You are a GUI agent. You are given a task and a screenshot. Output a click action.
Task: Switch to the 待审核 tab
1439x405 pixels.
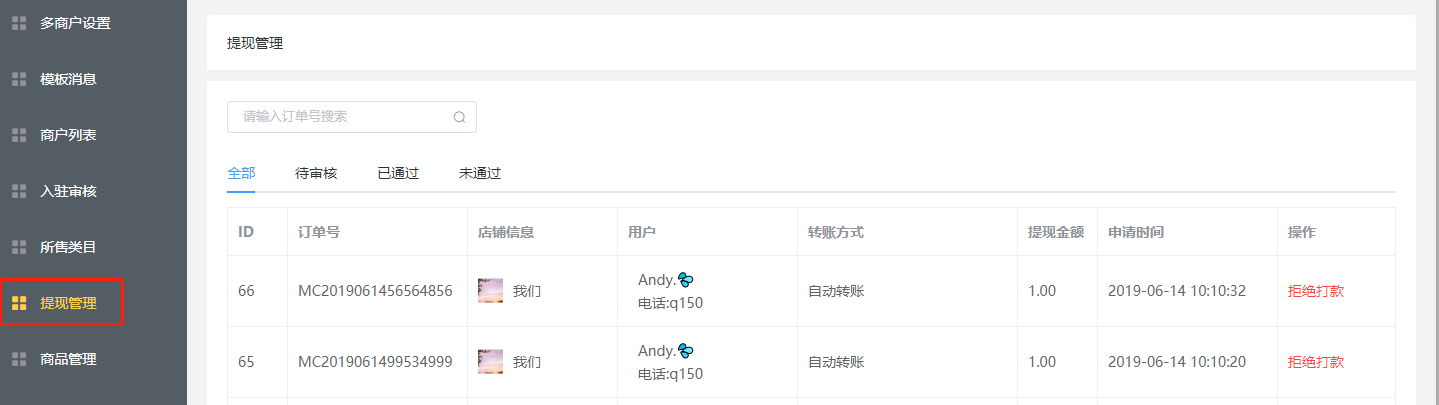coord(316,173)
